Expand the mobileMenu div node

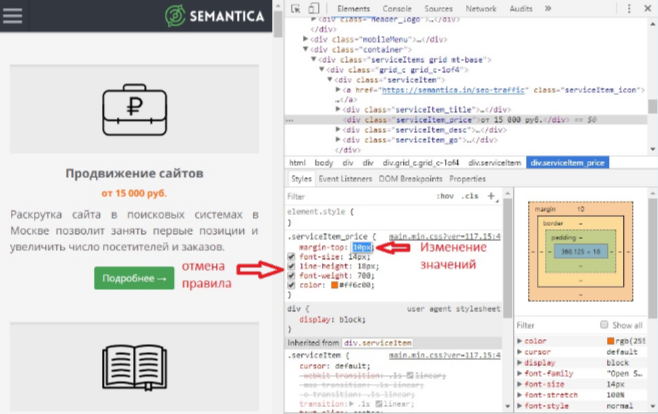(x=306, y=39)
